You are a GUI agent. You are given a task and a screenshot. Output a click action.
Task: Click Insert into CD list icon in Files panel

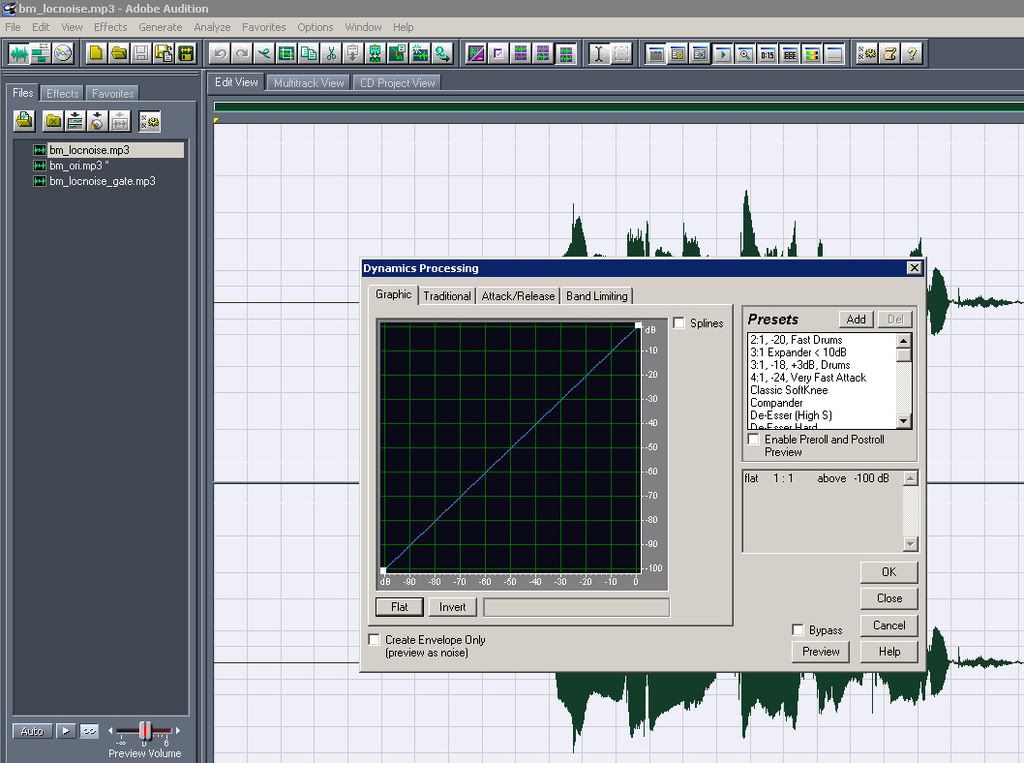(97, 121)
